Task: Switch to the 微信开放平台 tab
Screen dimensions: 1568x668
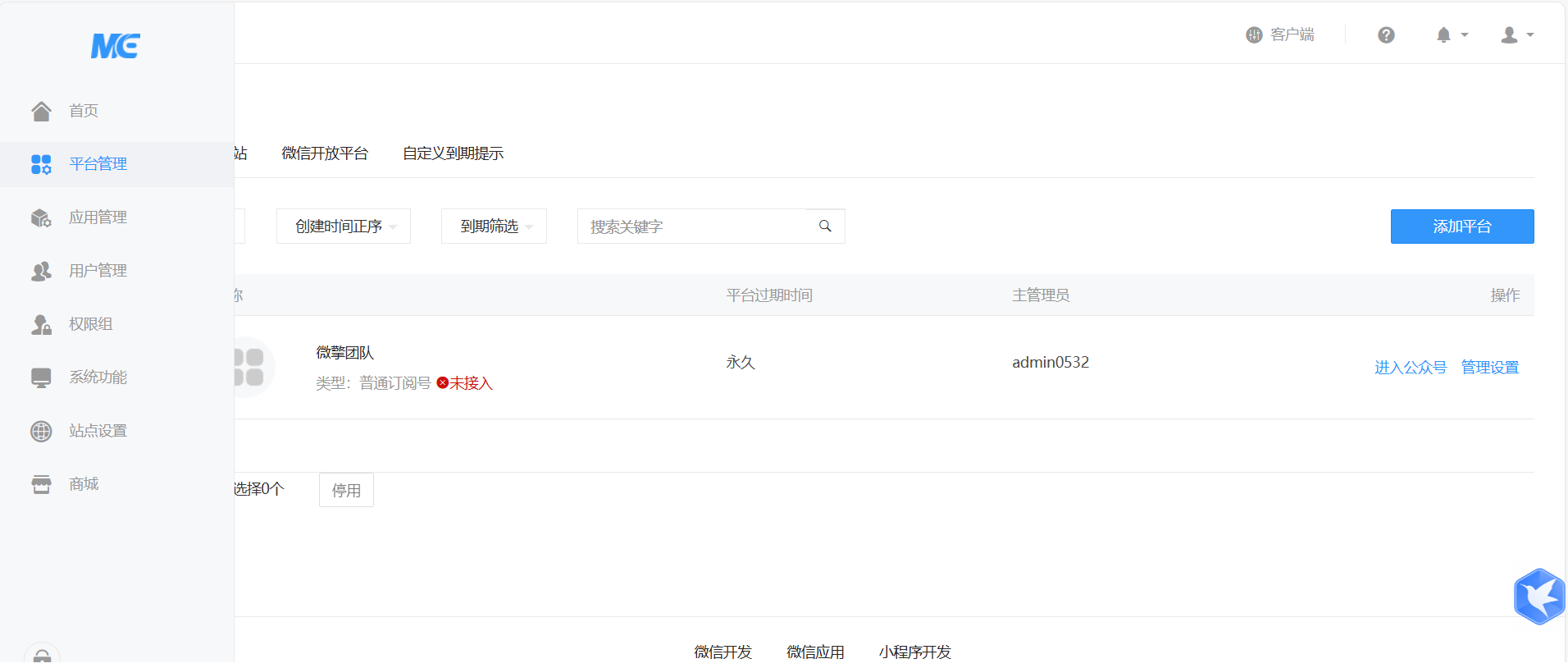Action: (x=325, y=153)
